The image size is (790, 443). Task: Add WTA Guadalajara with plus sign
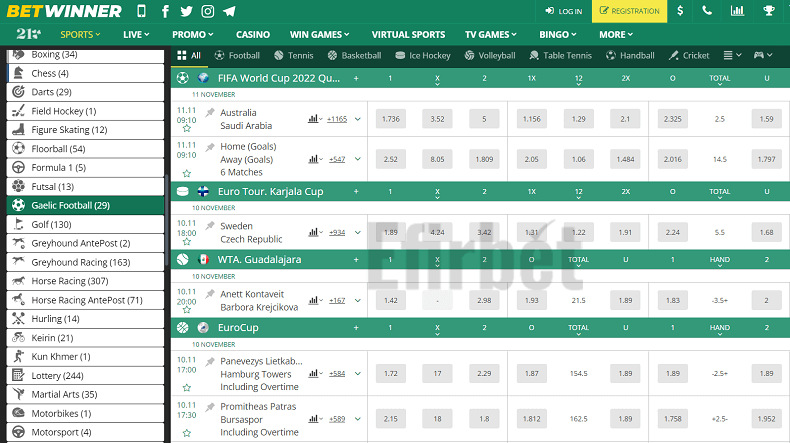pos(356,260)
